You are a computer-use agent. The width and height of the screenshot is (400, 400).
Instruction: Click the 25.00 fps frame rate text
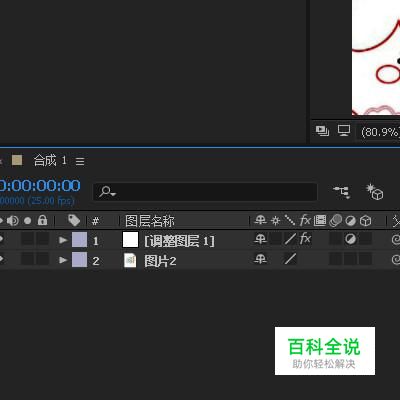tap(52, 201)
